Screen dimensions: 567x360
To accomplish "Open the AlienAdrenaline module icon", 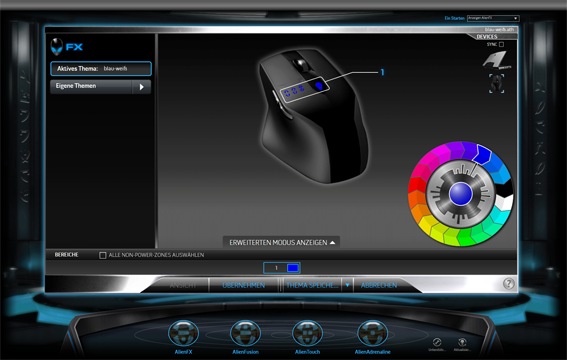I will pos(372,333).
